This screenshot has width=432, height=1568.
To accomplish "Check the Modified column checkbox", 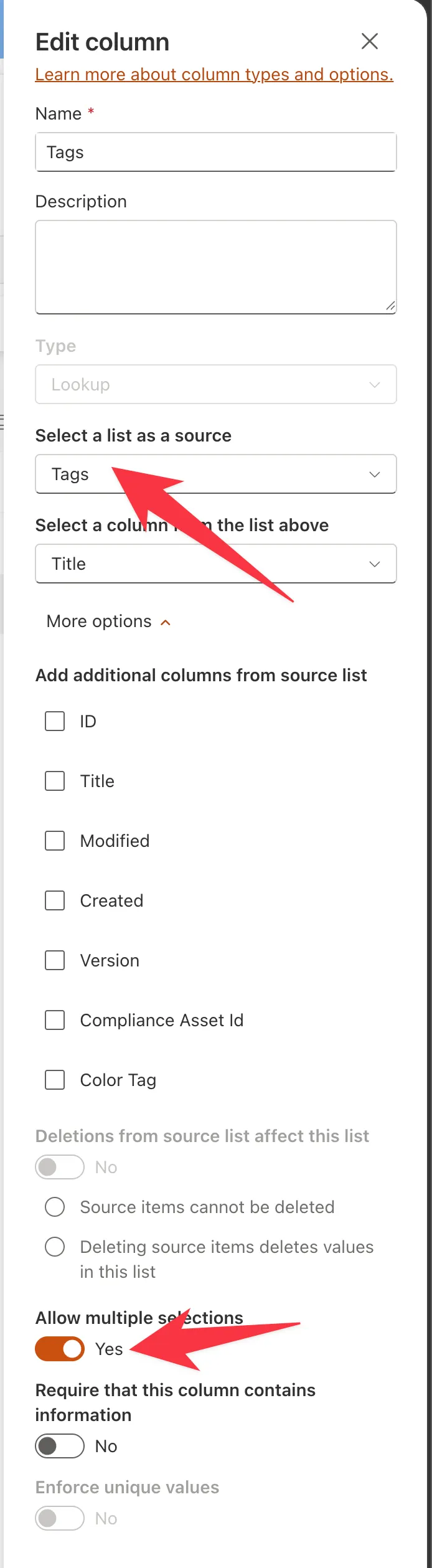I will pos(55,841).
